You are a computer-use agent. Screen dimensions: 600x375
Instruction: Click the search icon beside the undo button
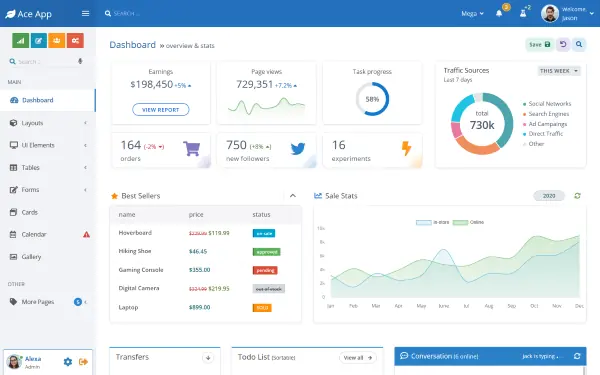579,44
